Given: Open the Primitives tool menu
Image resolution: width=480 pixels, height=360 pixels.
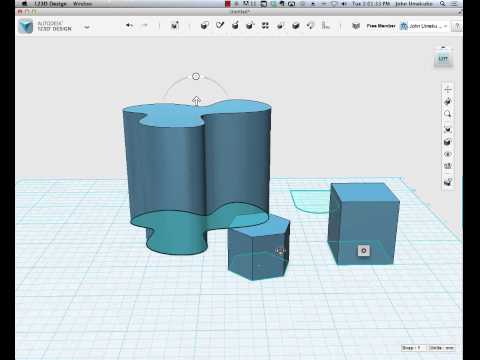Looking at the screenshot, I should tap(205, 25).
